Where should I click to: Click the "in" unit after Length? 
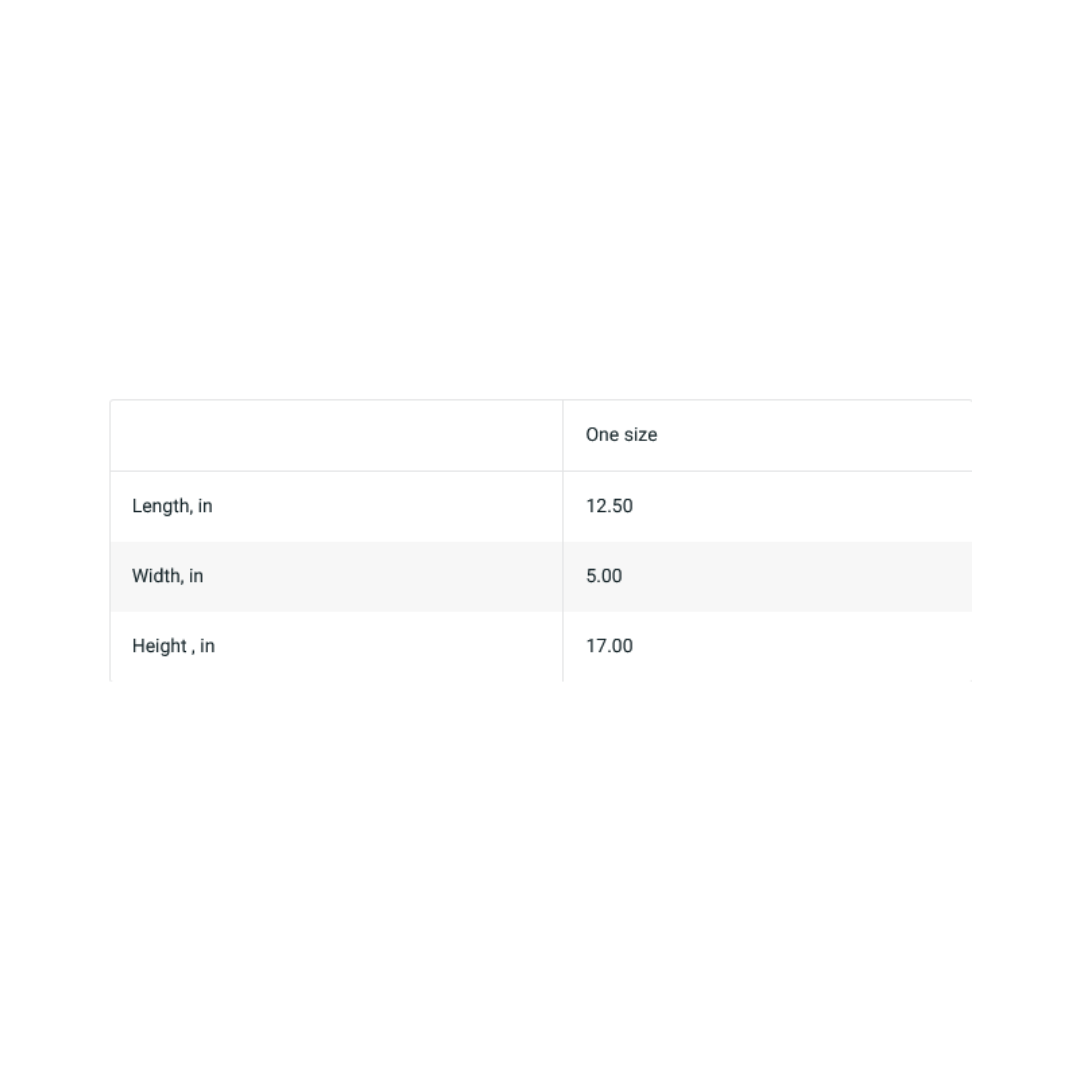pos(205,506)
